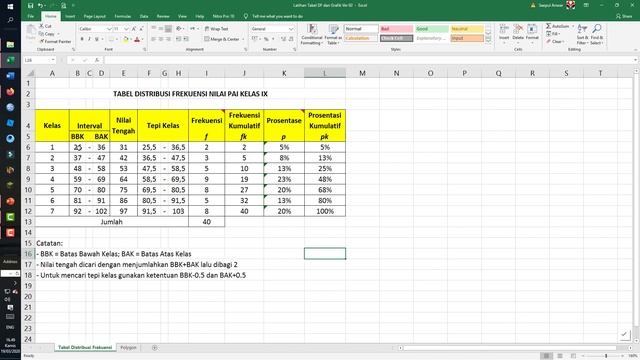Switch to Page Layout view in status bar
The width and height of the screenshot is (640, 360).
(560, 356)
